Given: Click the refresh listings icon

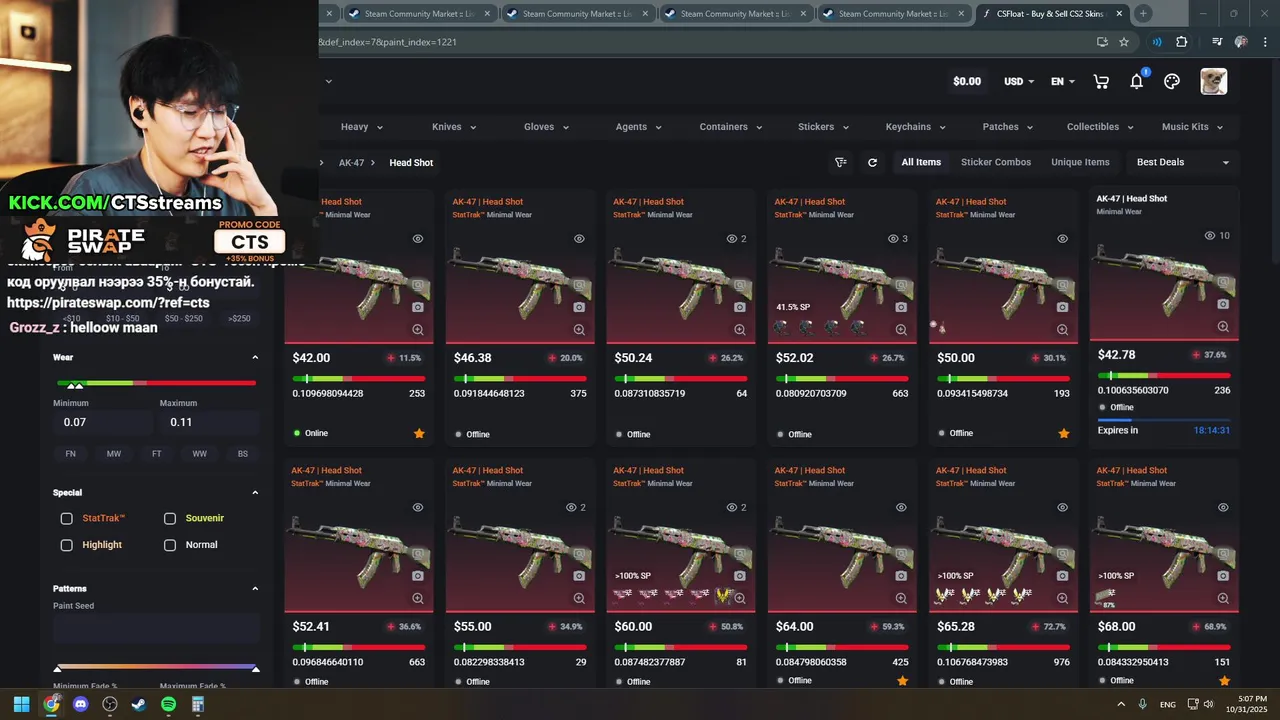Looking at the screenshot, I should 872,162.
